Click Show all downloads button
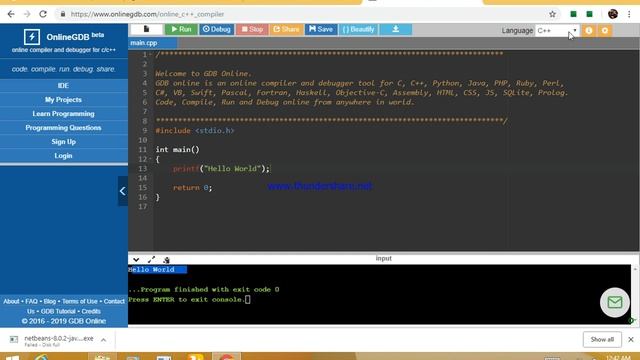640x360 pixels. pyautogui.click(x=602, y=339)
